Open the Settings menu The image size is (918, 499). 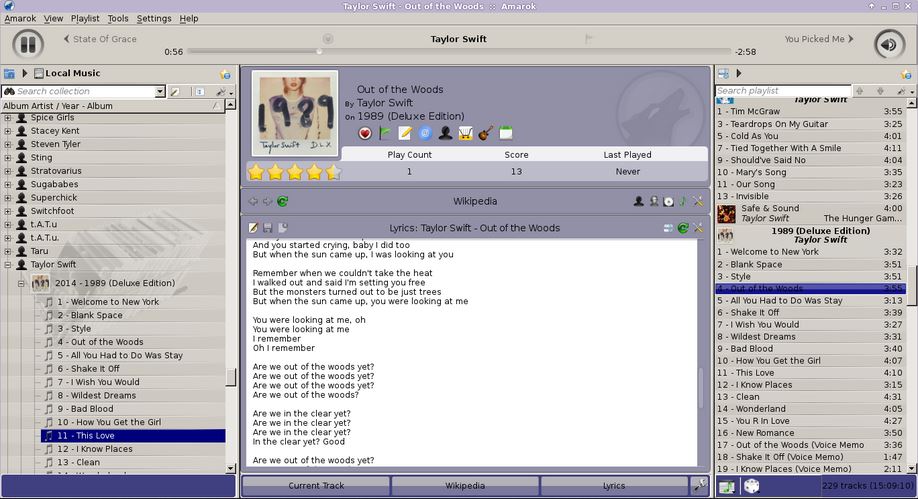(154, 18)
